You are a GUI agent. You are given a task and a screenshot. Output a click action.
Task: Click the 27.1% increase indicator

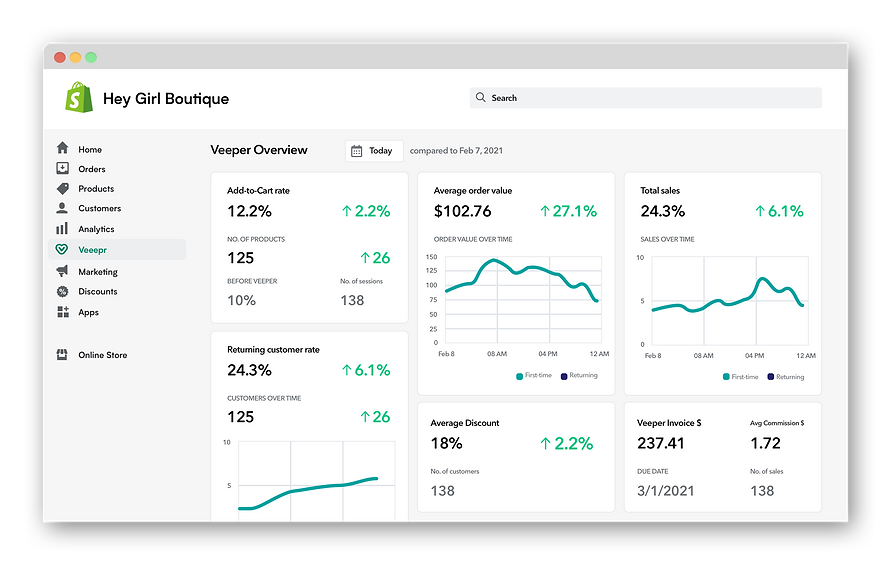tap(568, 211)
